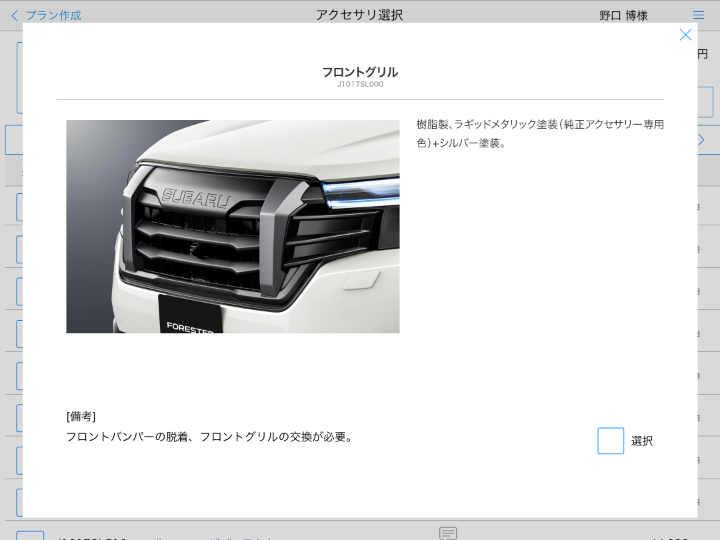Click the front grille product photo
This screenshot has width=720, height=540.
coord(233,226)
